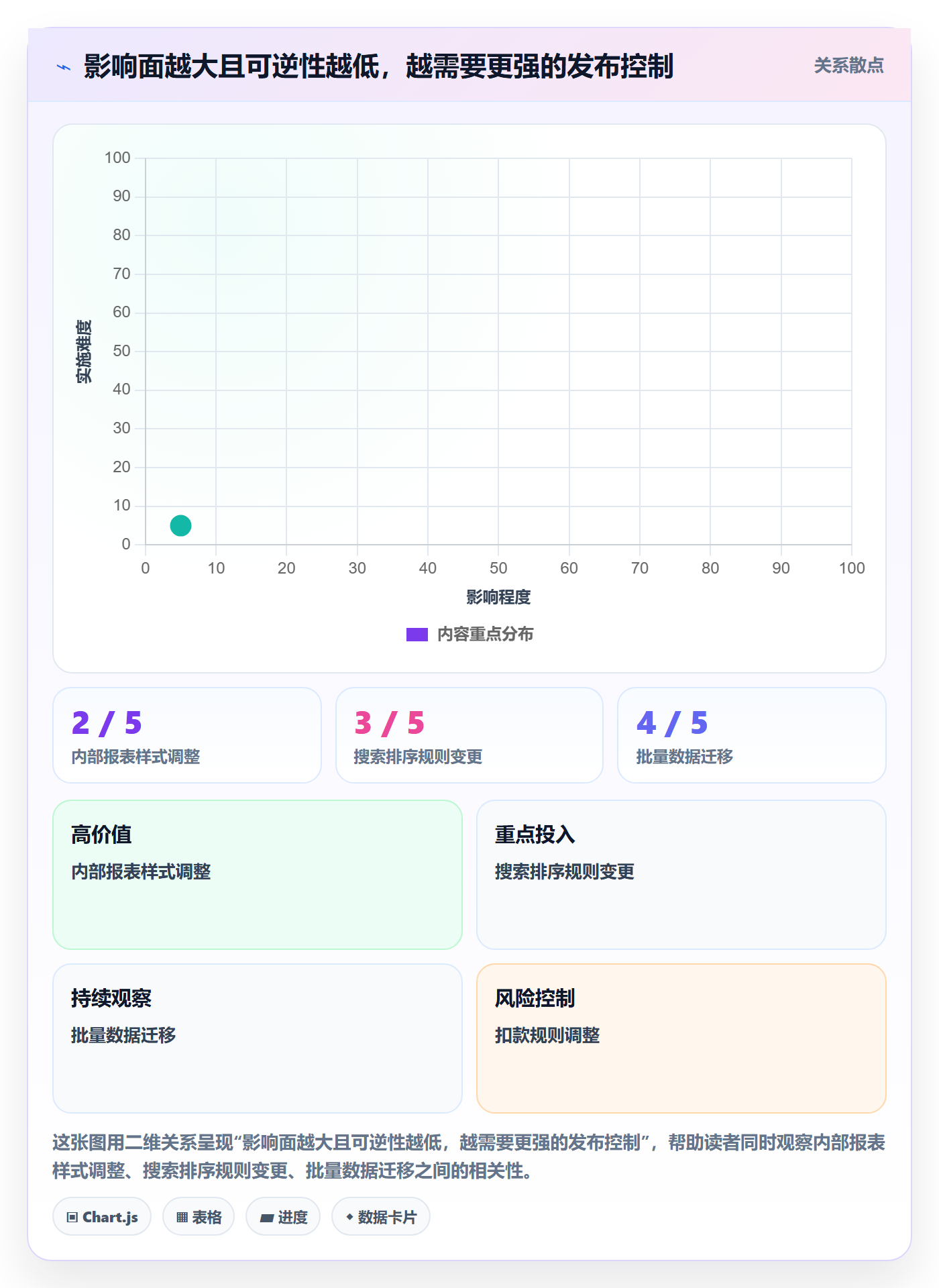The height and width of the screenshot is (1288, 939).
Task: Select the 重点投入 quadrant card
Action: coord(681,875)
